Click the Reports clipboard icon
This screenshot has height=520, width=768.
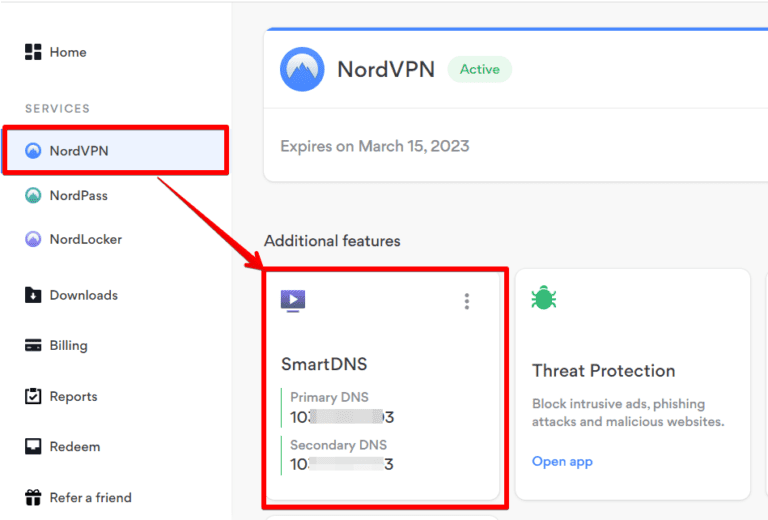pyautogui.click(x=33, y=396)
